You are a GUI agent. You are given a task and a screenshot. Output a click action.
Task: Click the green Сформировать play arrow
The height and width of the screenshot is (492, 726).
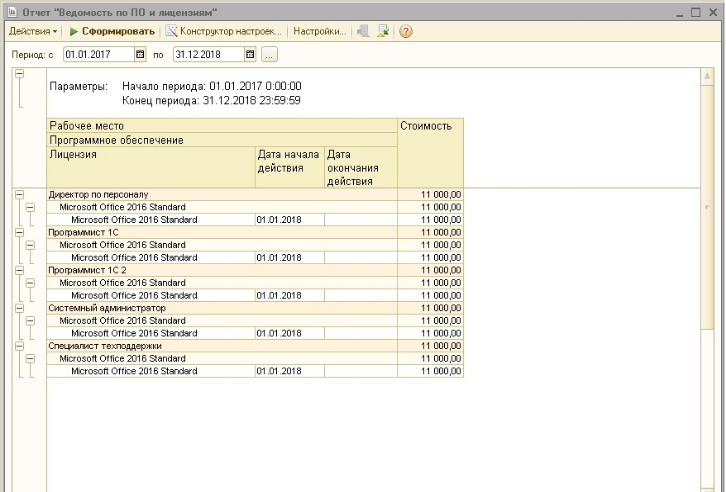pyautogui.click(x=74, y=31)
